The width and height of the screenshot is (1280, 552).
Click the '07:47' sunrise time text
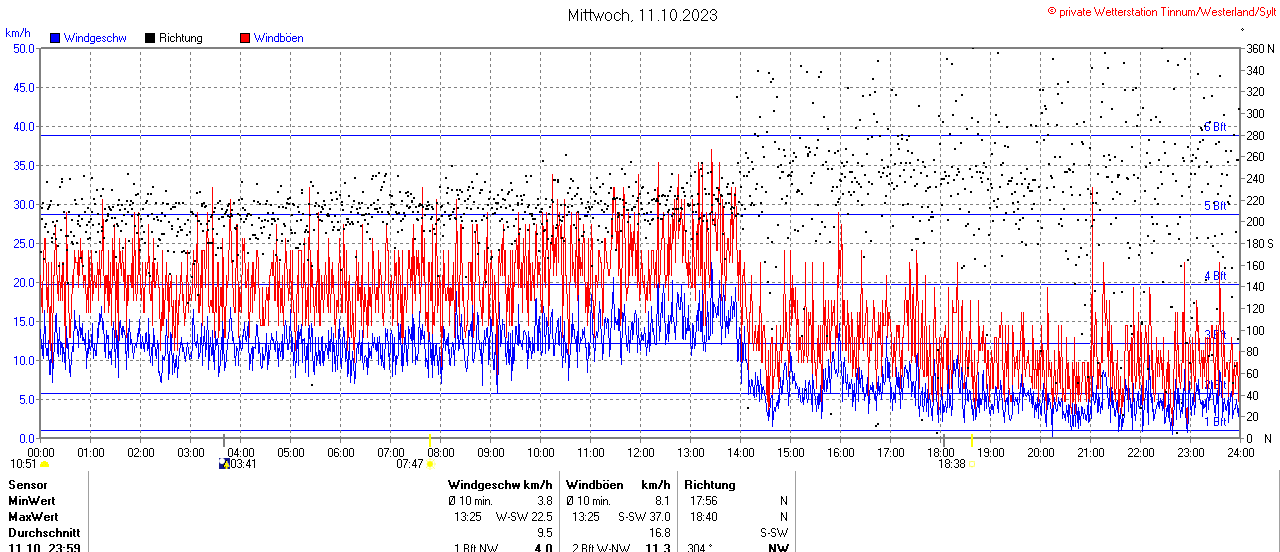(410, 464)
